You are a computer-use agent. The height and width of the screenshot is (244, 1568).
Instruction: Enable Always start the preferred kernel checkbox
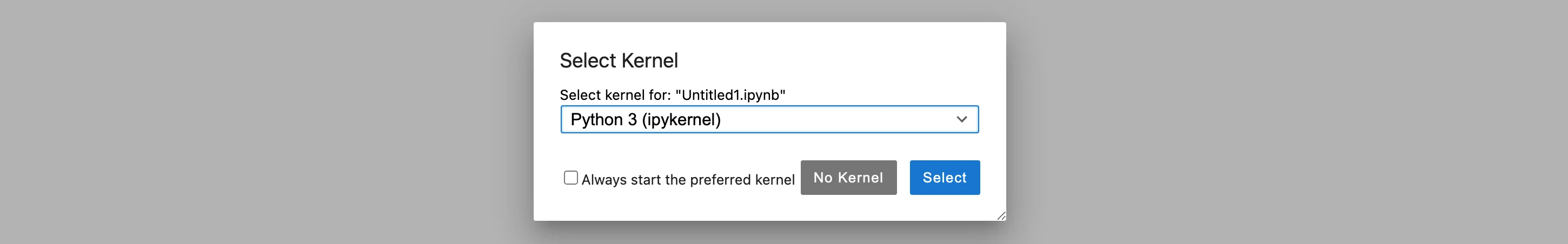point(570,178)
